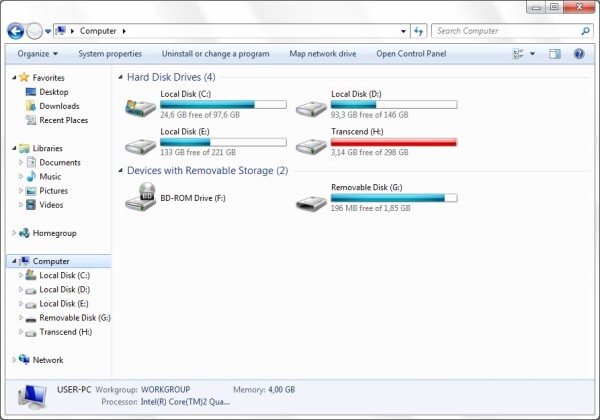600x420 pixels.
Task: Click the Back navigation arrow button
Action: pos(15,31)
